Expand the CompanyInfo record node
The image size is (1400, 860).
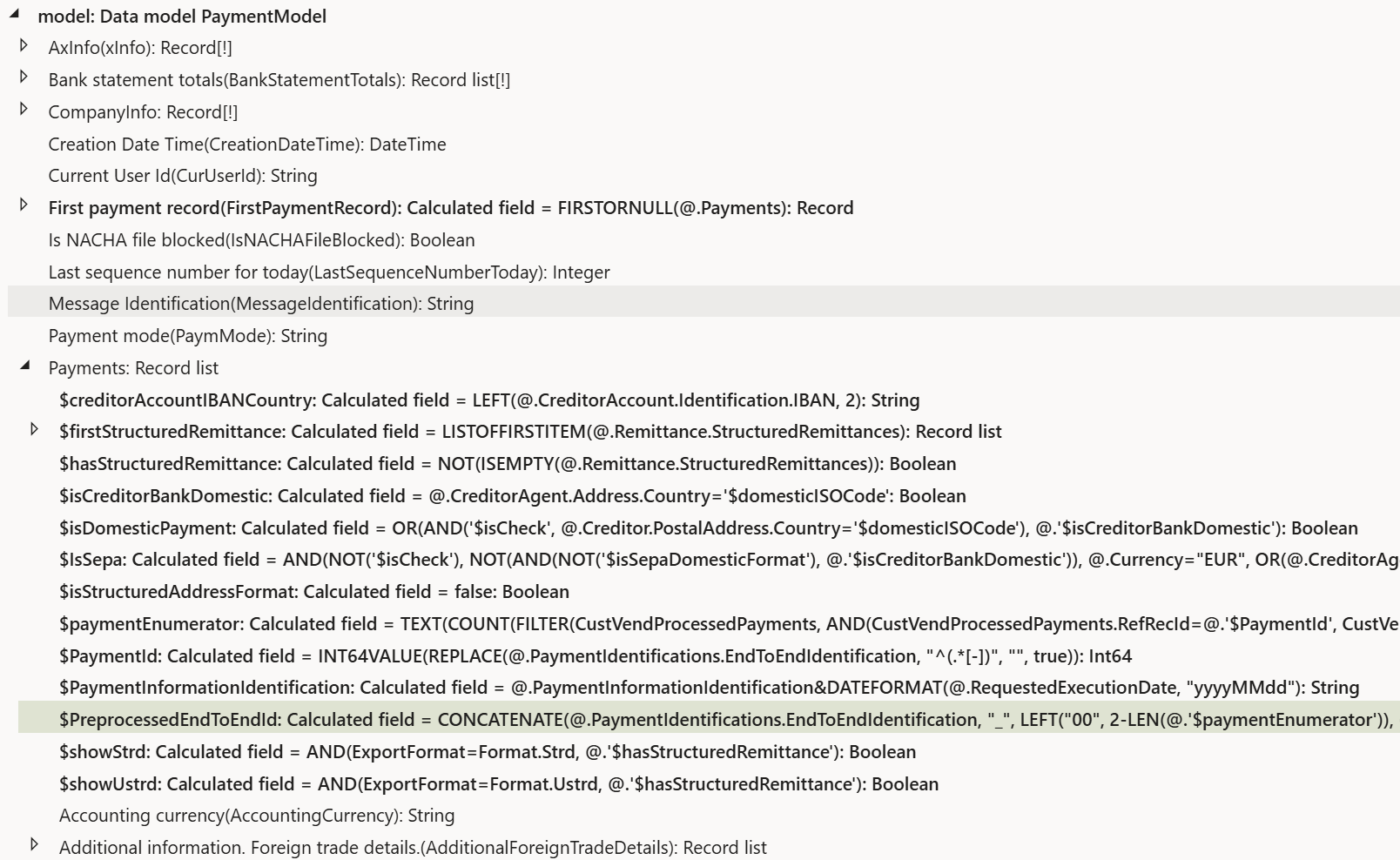24,110
